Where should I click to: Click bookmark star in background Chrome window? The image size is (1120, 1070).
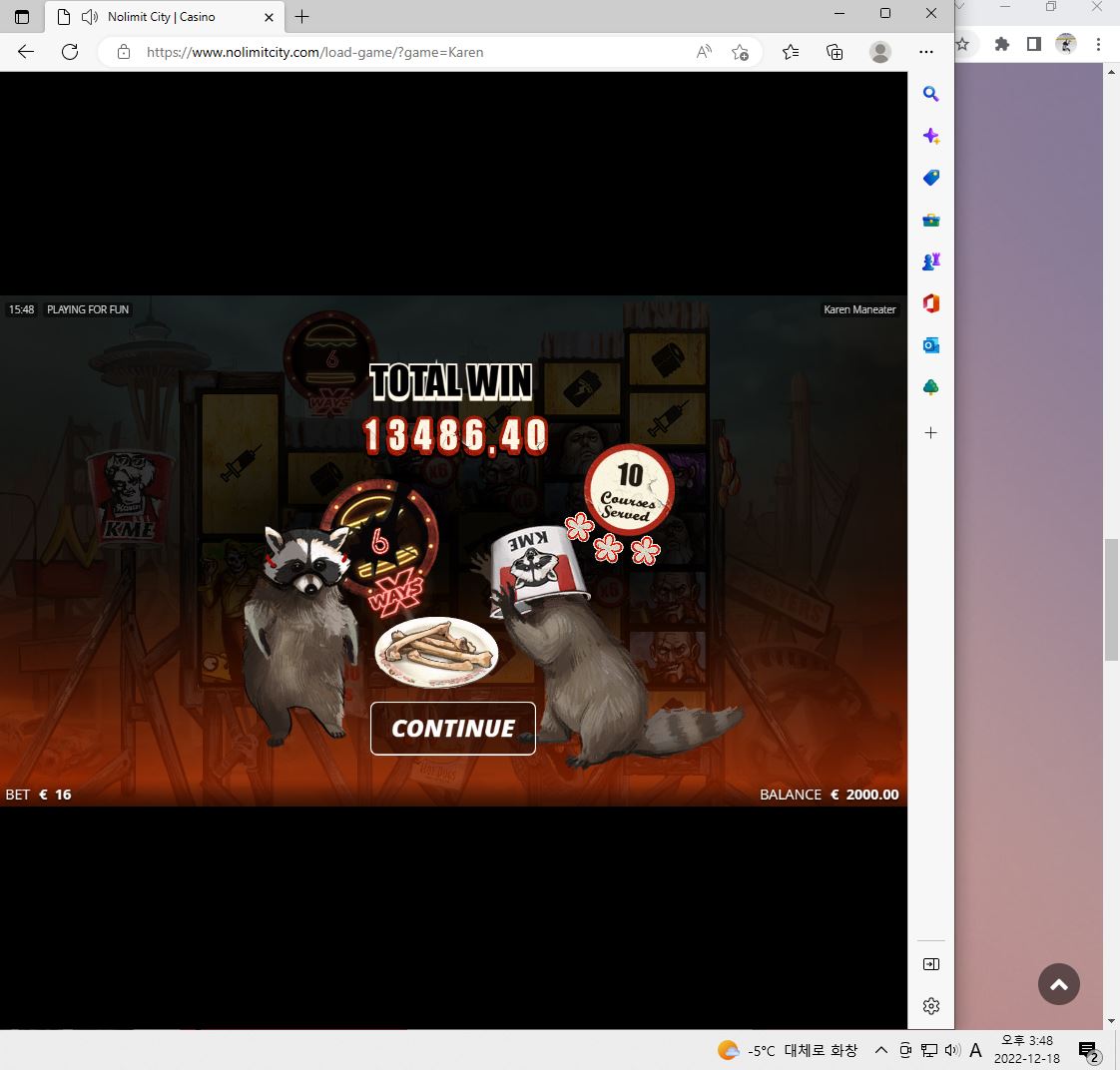click(x=962, y=44)
